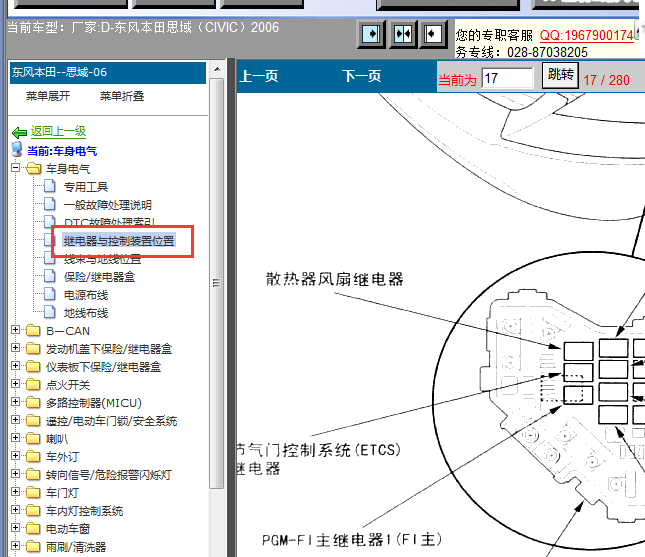Click the tree panel scrollbar up arrow
The width and height of the screenshot is (645, 557).
click(217, 70)
